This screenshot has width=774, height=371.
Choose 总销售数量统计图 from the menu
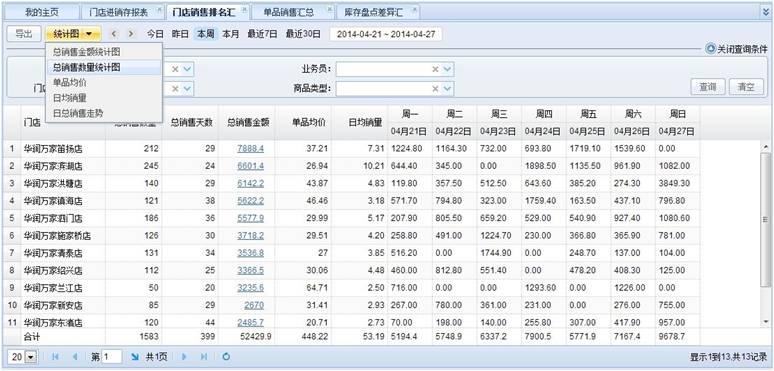click(x=104, y=68)
